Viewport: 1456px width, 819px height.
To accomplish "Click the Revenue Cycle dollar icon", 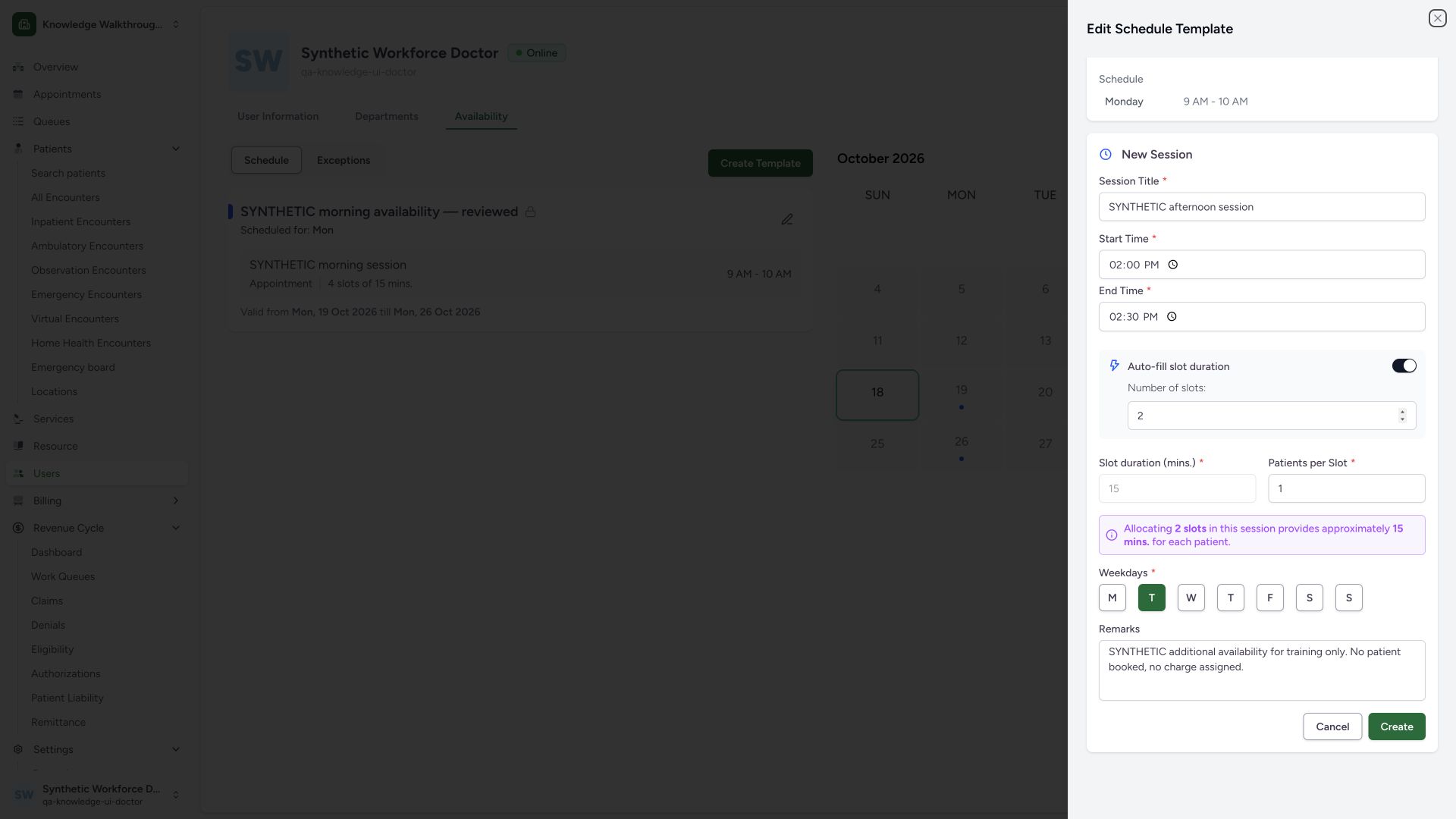I will point(18,528).
